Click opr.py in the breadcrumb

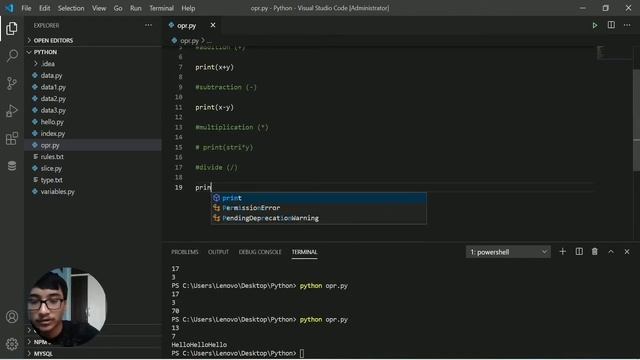point(189,40)
